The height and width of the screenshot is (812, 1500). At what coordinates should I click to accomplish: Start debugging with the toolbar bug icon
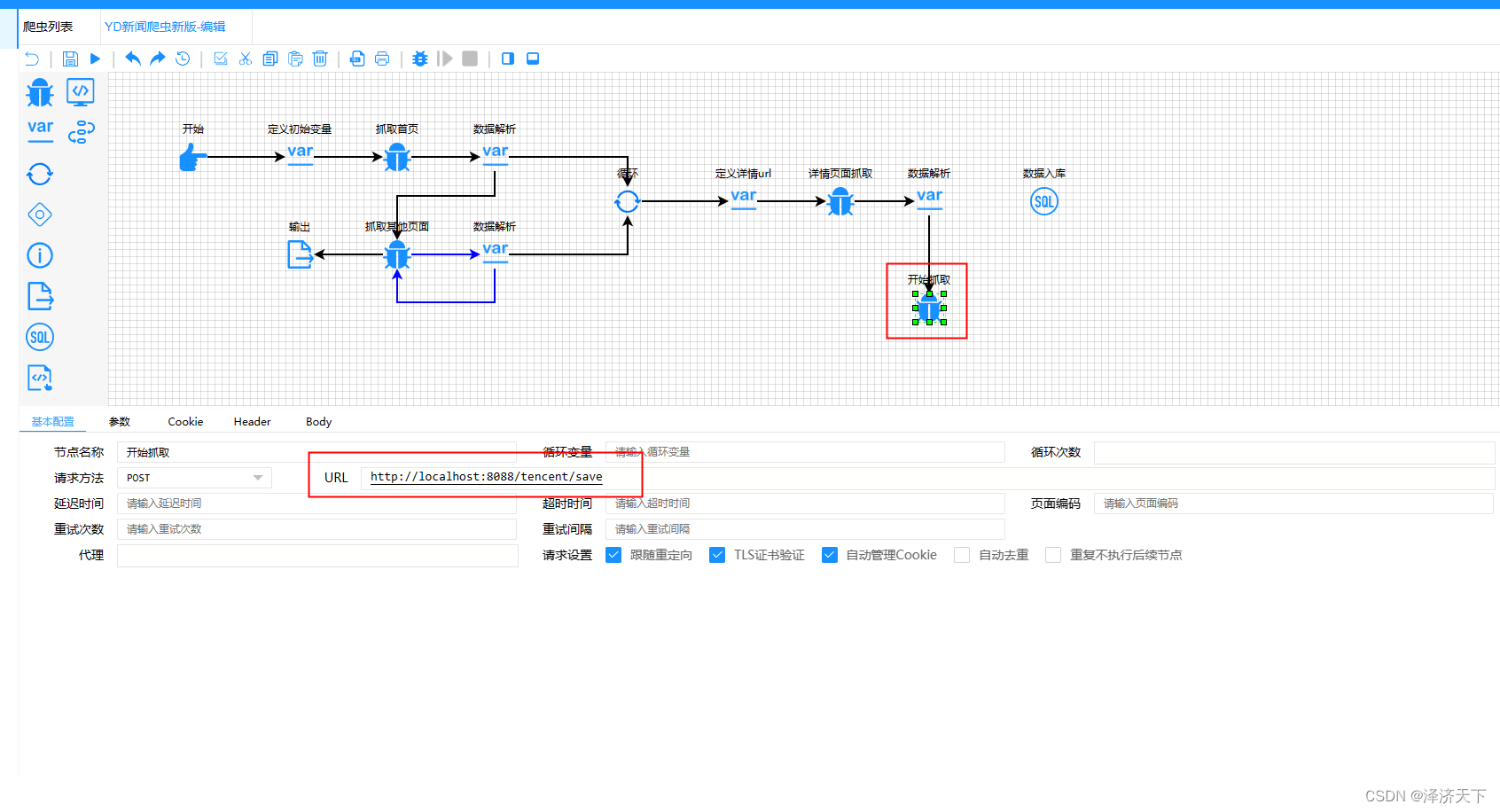click(x=420, y=59)
